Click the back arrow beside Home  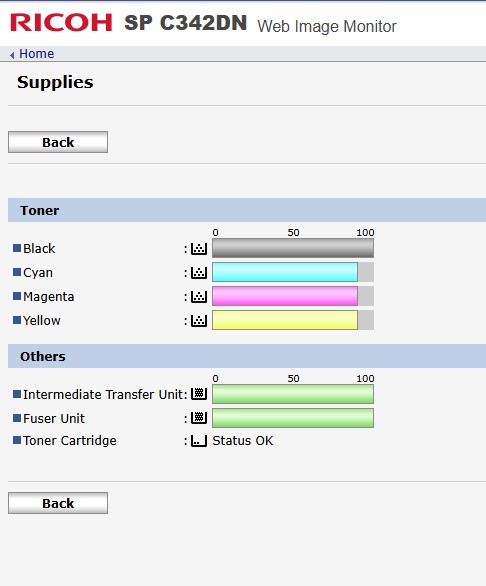12,55
